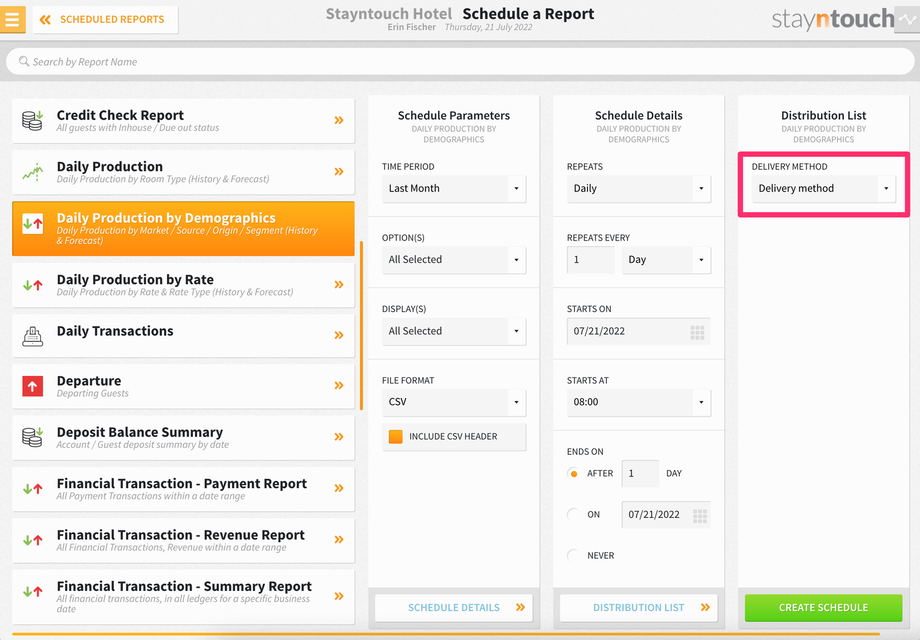Select the Daily Production report title

[109, 167]
